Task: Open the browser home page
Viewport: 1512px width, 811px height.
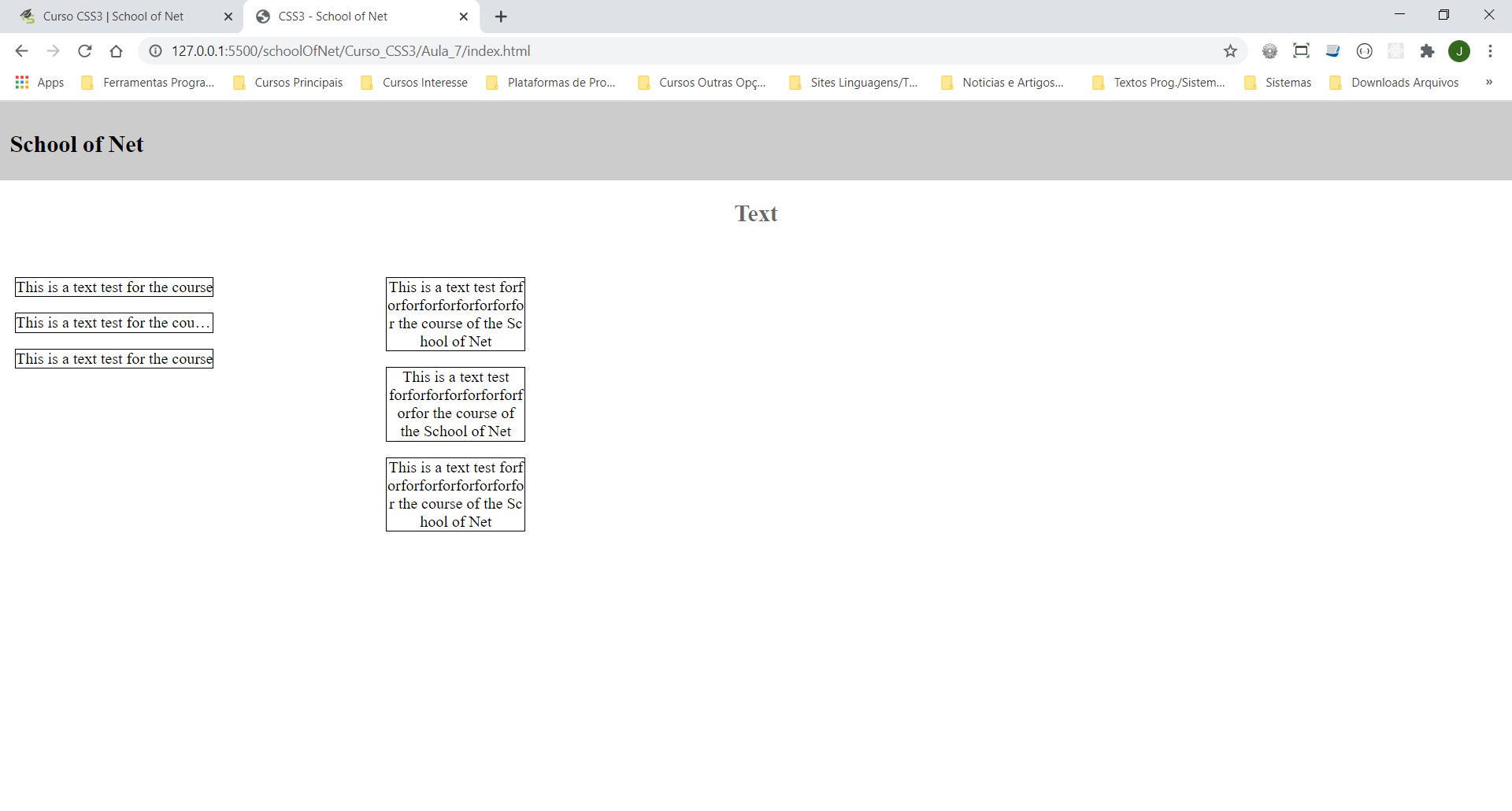Action: (117, 51)
